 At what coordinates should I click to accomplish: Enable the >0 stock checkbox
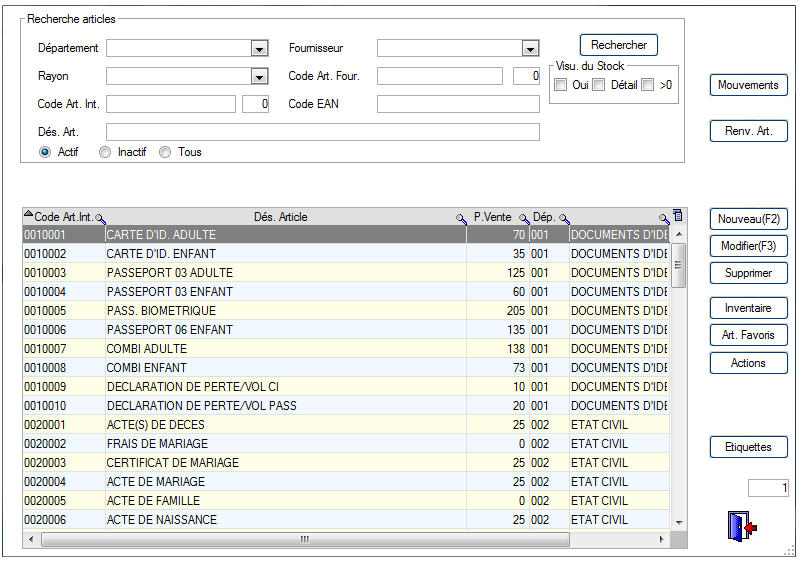[x=648, y=85]
